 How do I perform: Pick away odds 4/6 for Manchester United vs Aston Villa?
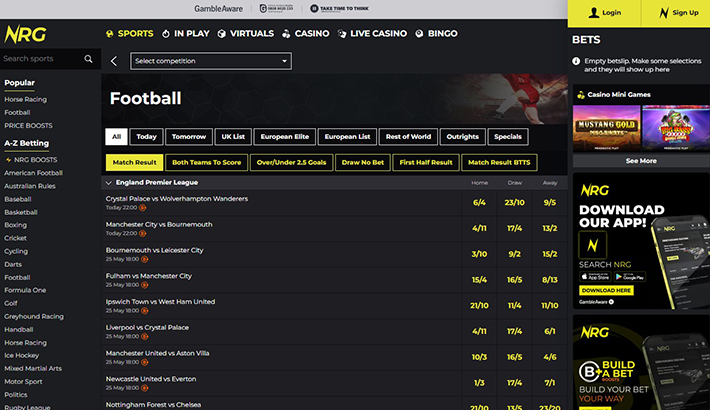(550, 357)
